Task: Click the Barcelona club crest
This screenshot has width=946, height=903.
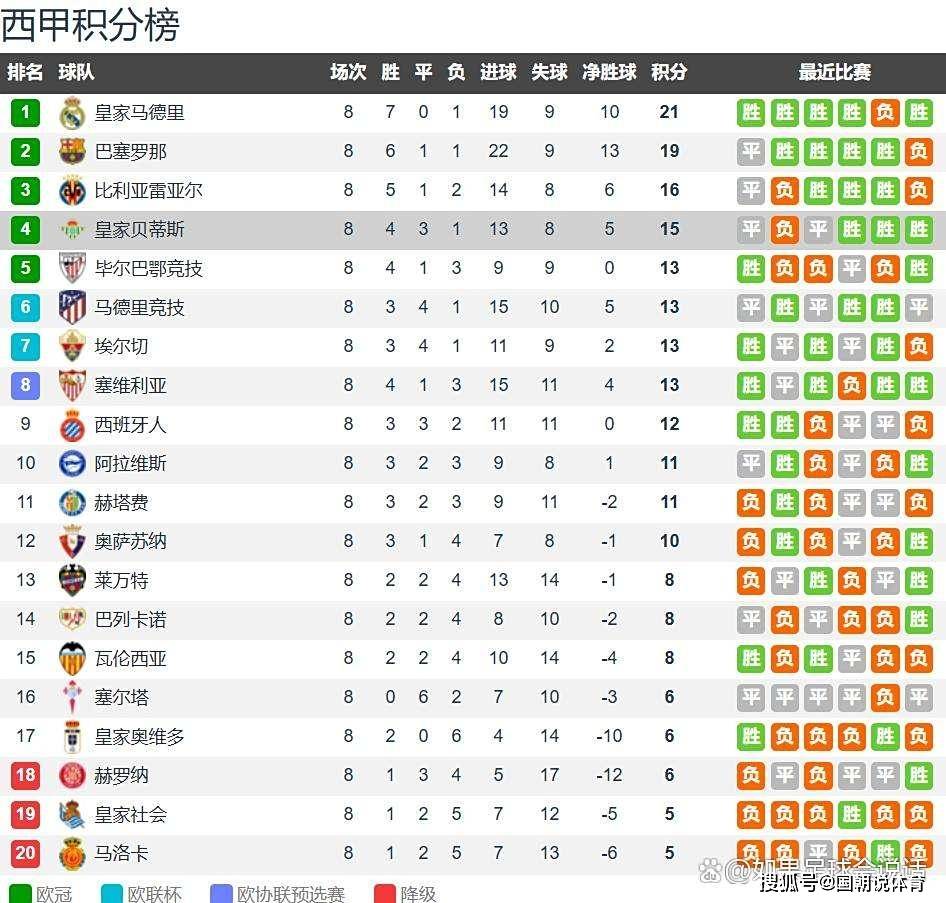Action: [x=72, y=152]
